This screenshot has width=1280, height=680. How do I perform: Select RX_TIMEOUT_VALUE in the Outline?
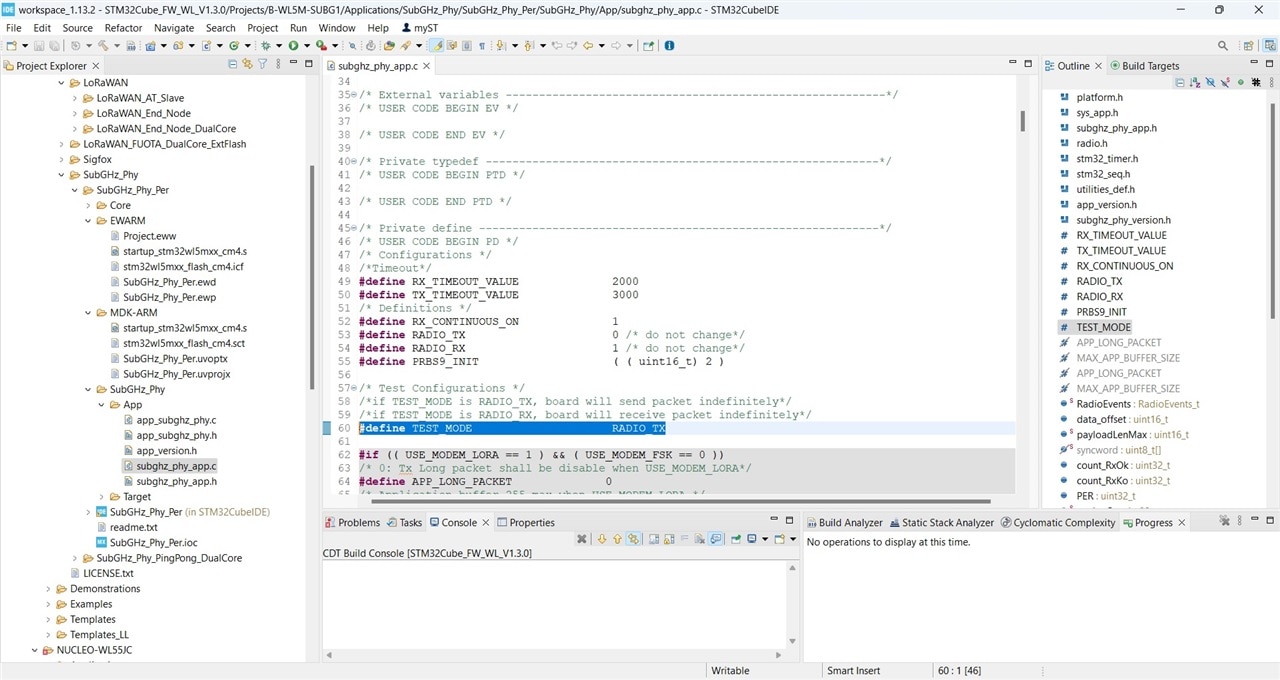click(1121, 235)
